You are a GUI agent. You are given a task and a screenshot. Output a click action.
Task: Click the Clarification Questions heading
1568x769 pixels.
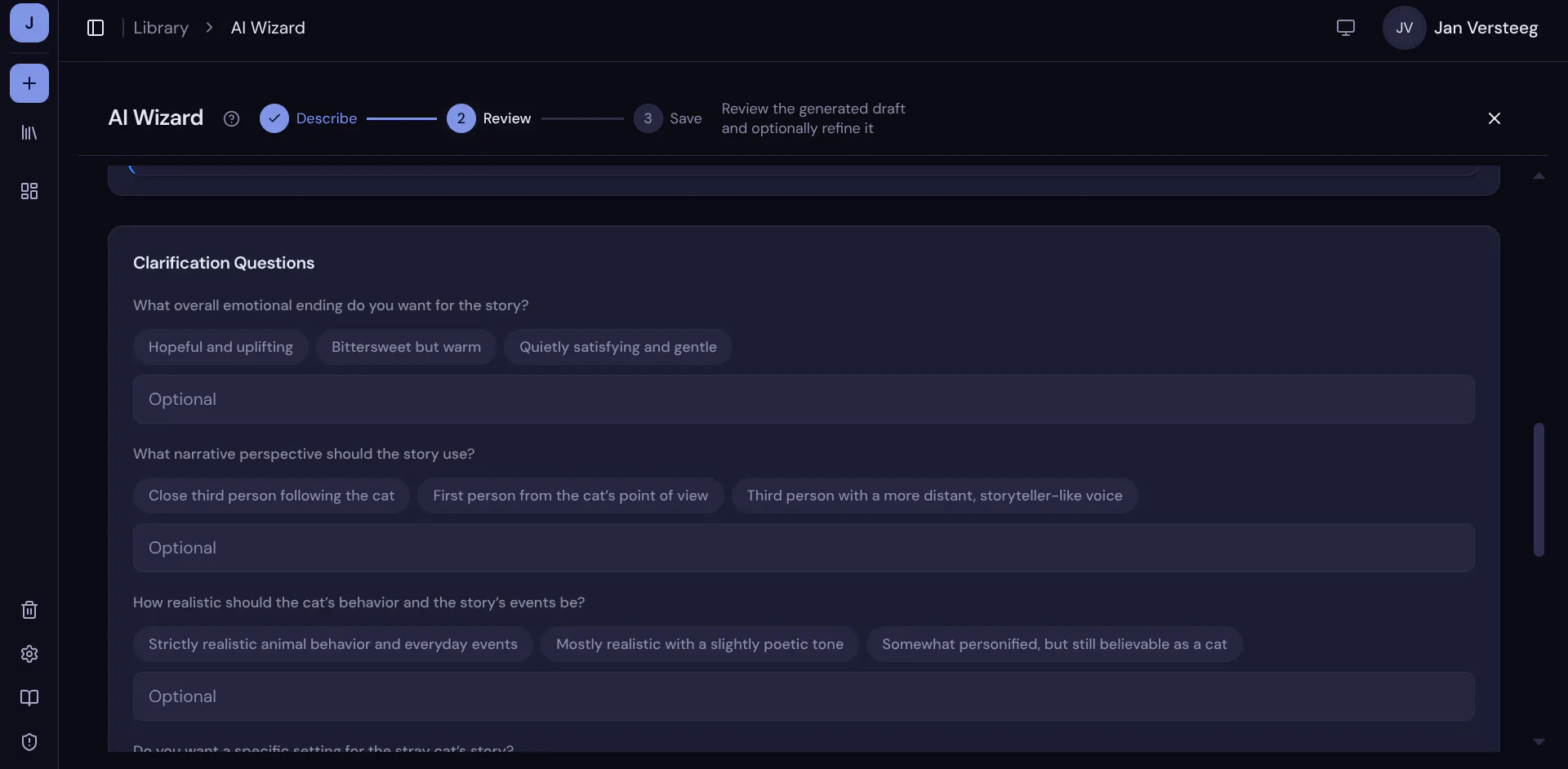coord(224,263)
